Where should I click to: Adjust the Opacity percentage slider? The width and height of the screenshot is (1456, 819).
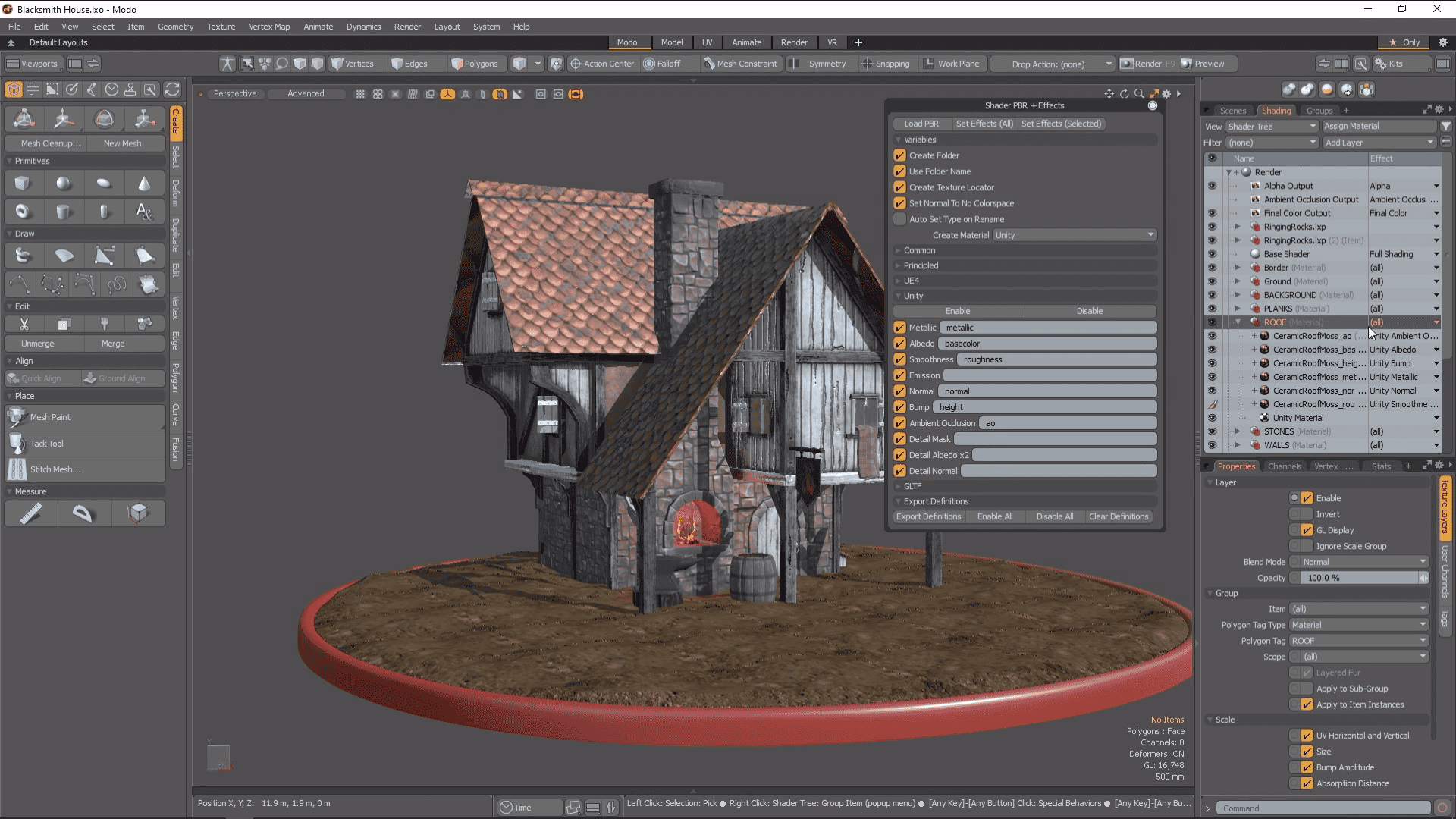click(x=1357, y=578)
